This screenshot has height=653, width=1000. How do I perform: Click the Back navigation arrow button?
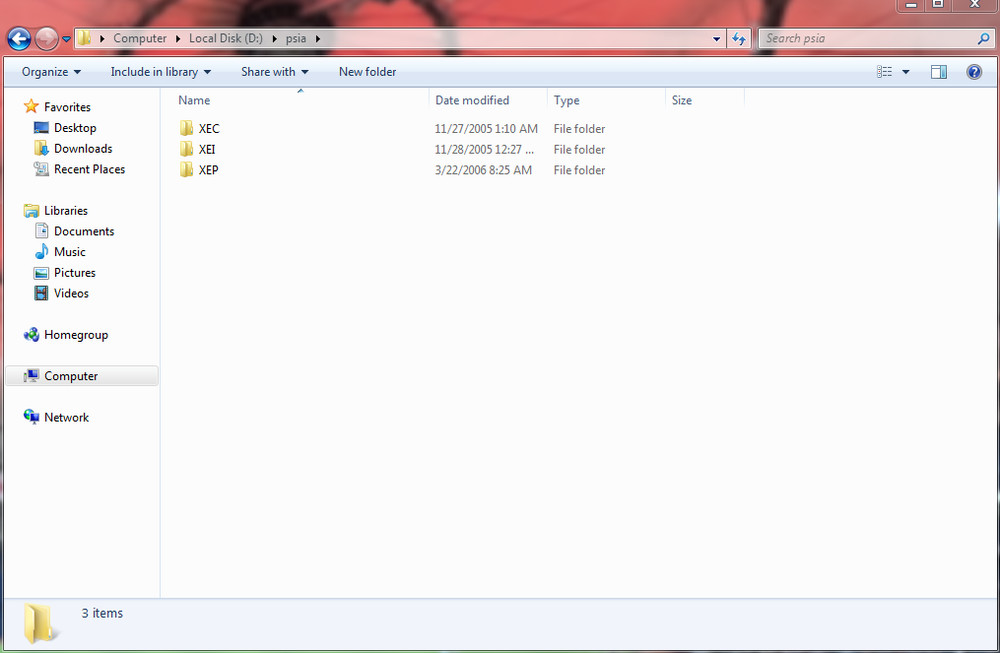coord(19,39)
